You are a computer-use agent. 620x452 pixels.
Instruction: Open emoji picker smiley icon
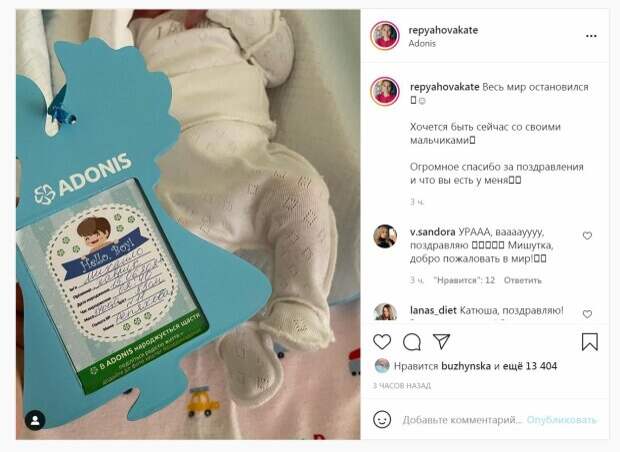[382, 420]
